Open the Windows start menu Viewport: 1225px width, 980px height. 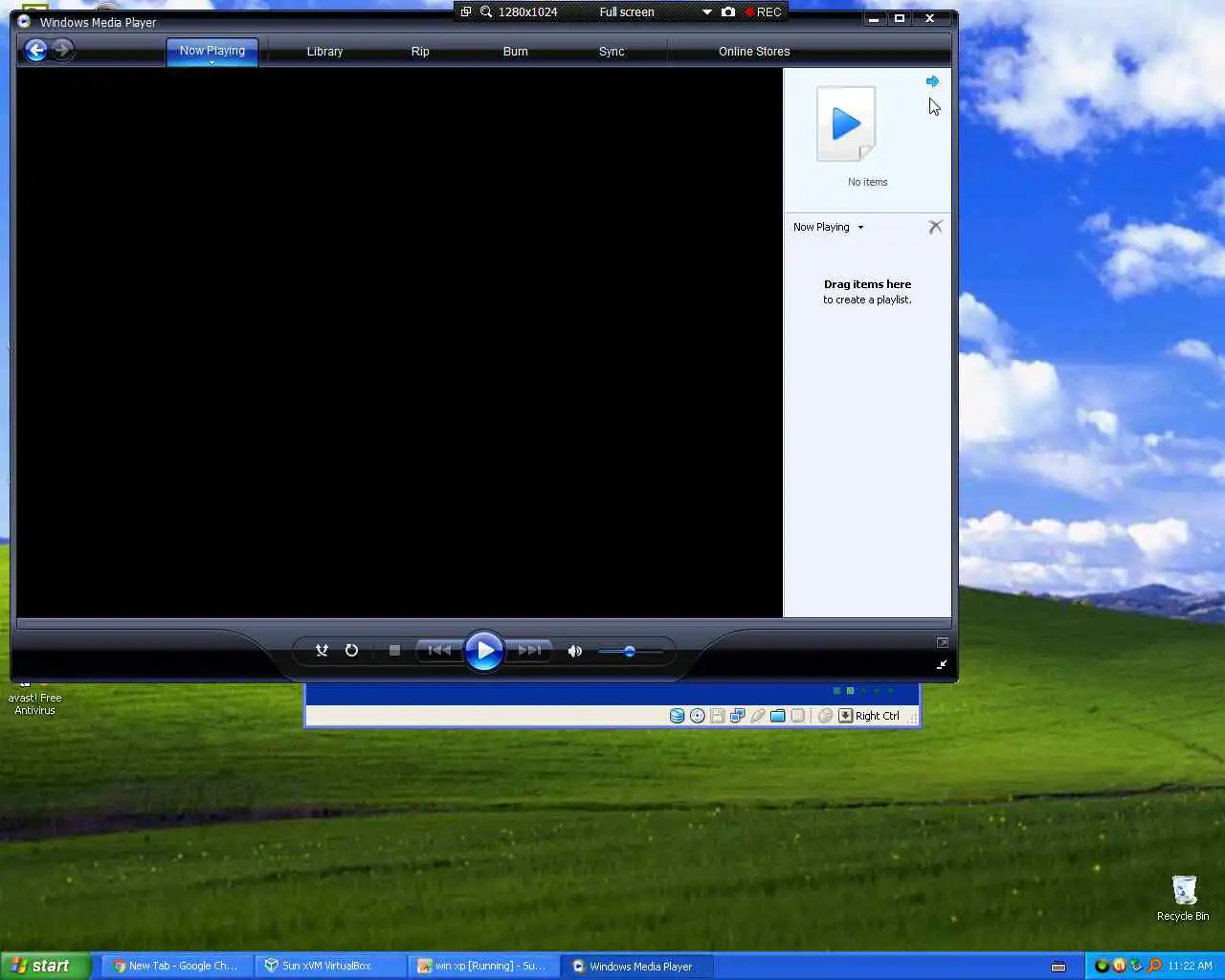(x=45, y=966)
